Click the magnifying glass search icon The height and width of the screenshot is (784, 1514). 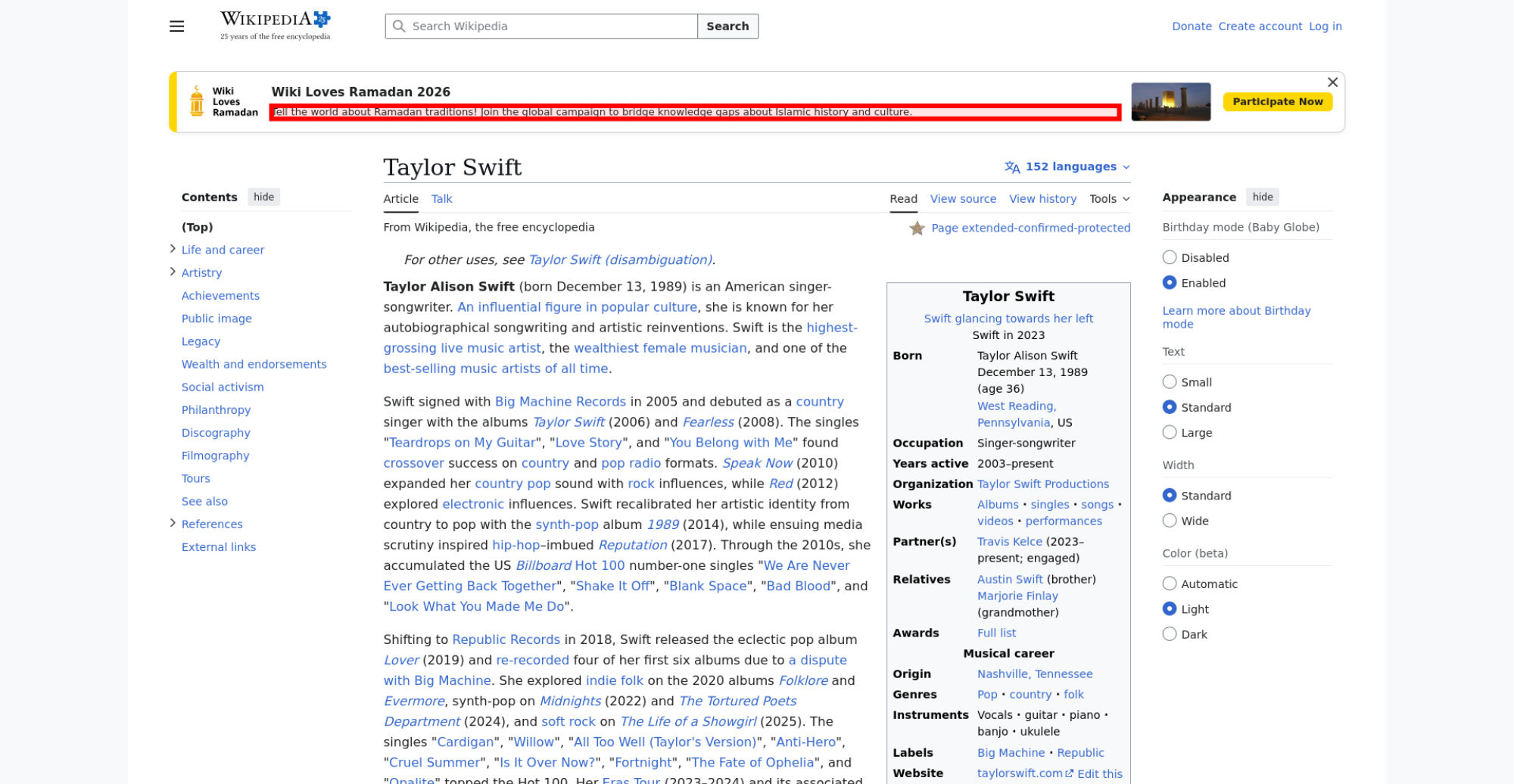399,26
